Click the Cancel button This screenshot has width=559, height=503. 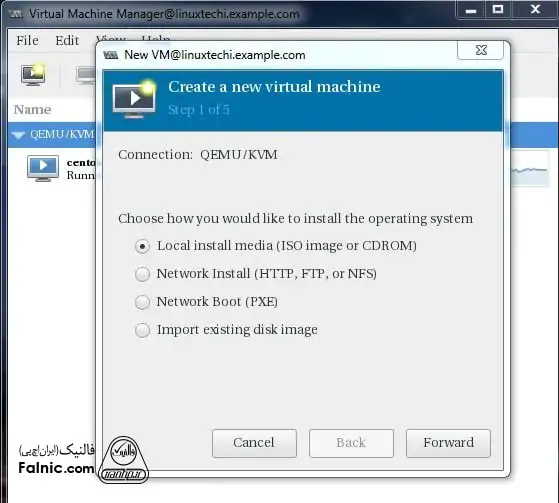[254, 443]
